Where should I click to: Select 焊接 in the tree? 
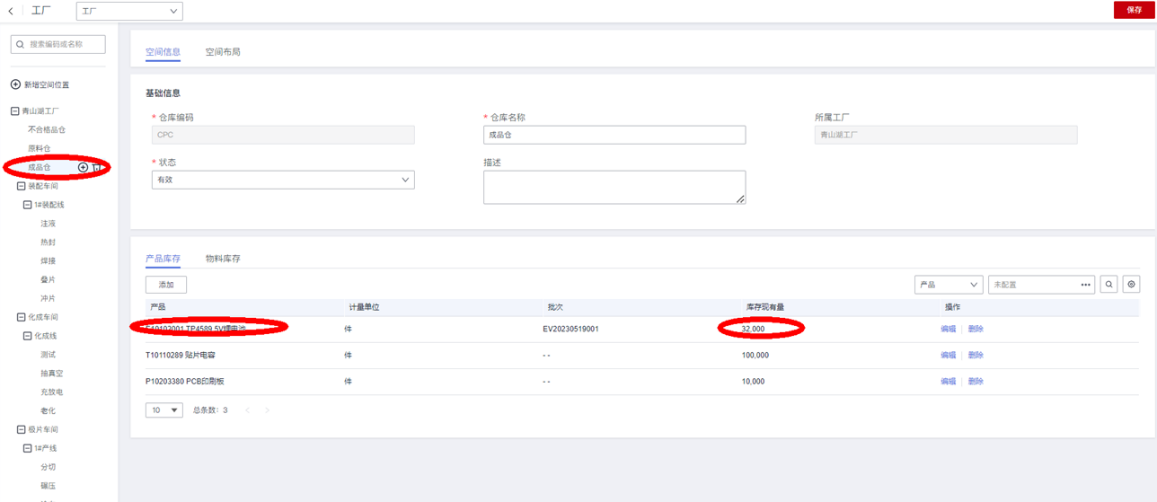48,261
